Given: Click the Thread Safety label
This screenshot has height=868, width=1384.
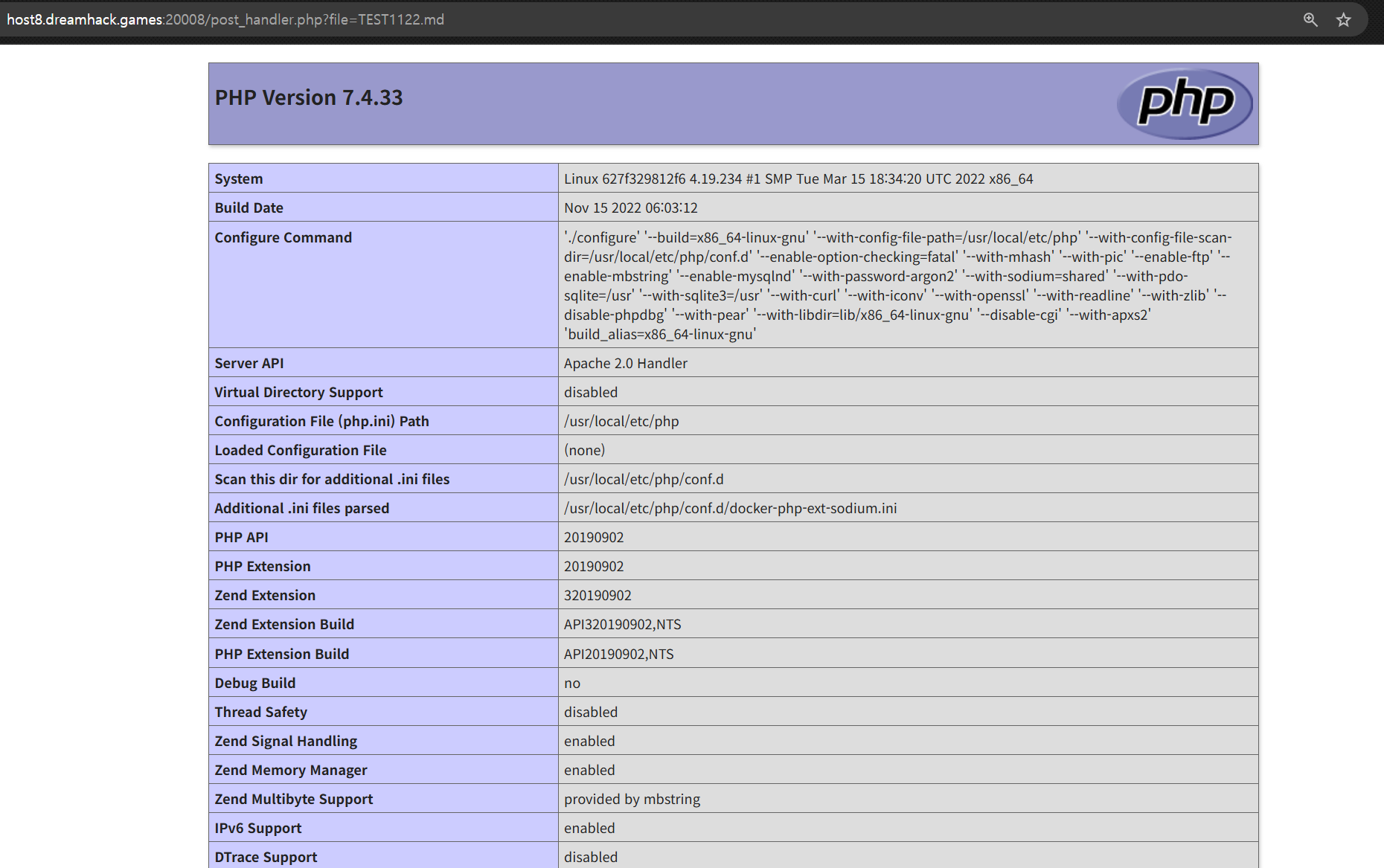Looking at the screenshot, I should coord(260,712).
